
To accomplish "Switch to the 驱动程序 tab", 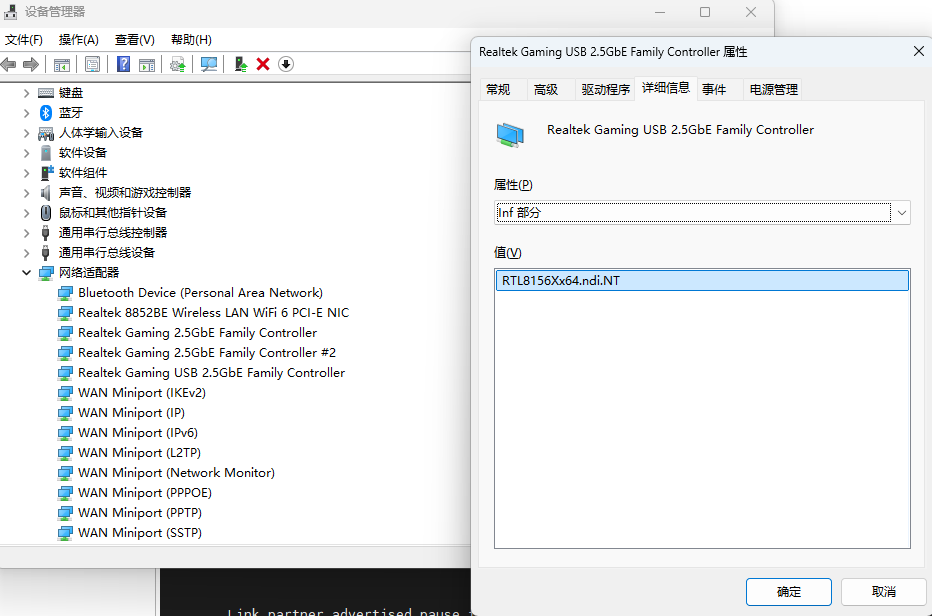I will [x=605, y=89].
